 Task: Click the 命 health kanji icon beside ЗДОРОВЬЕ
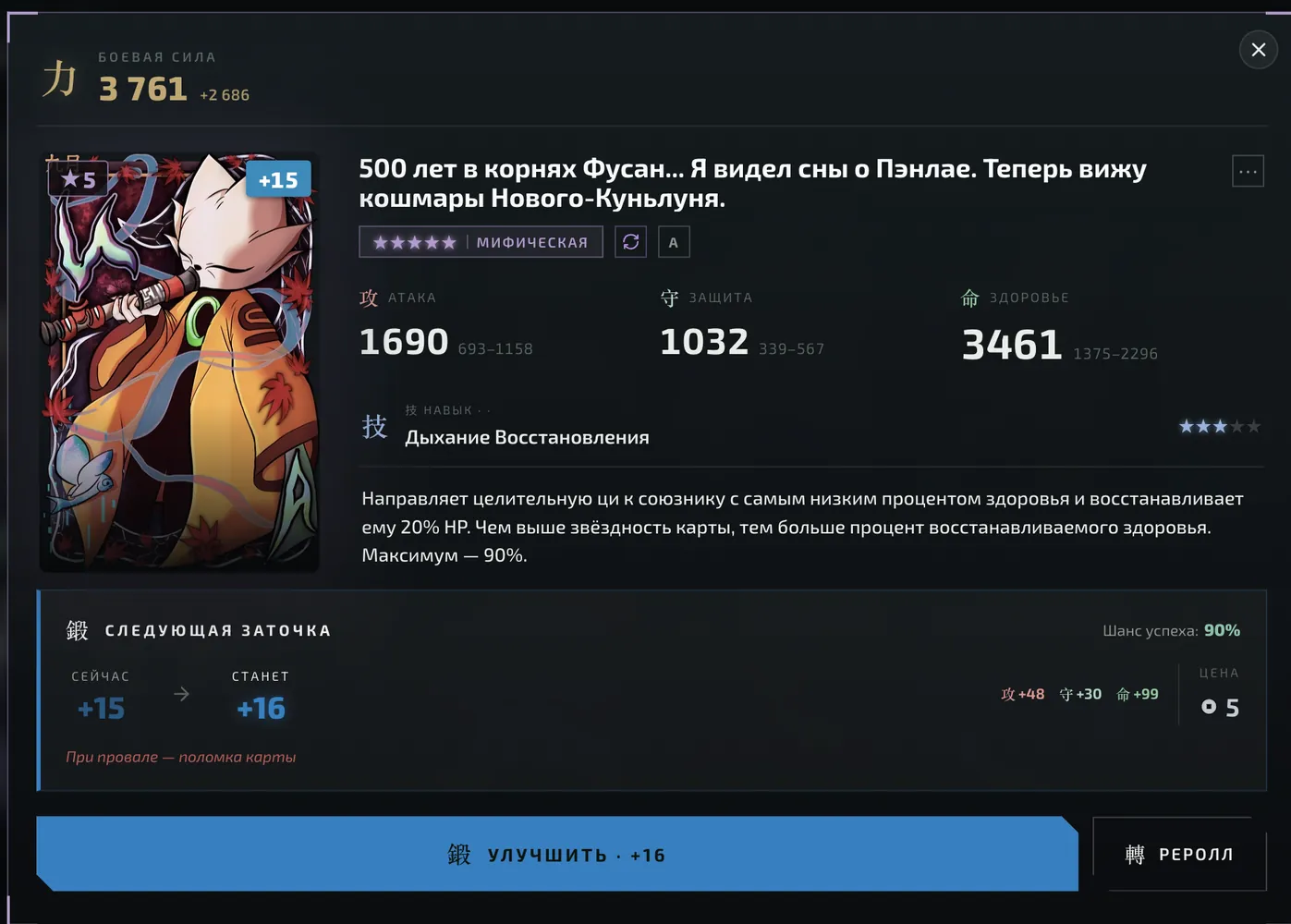970,298
